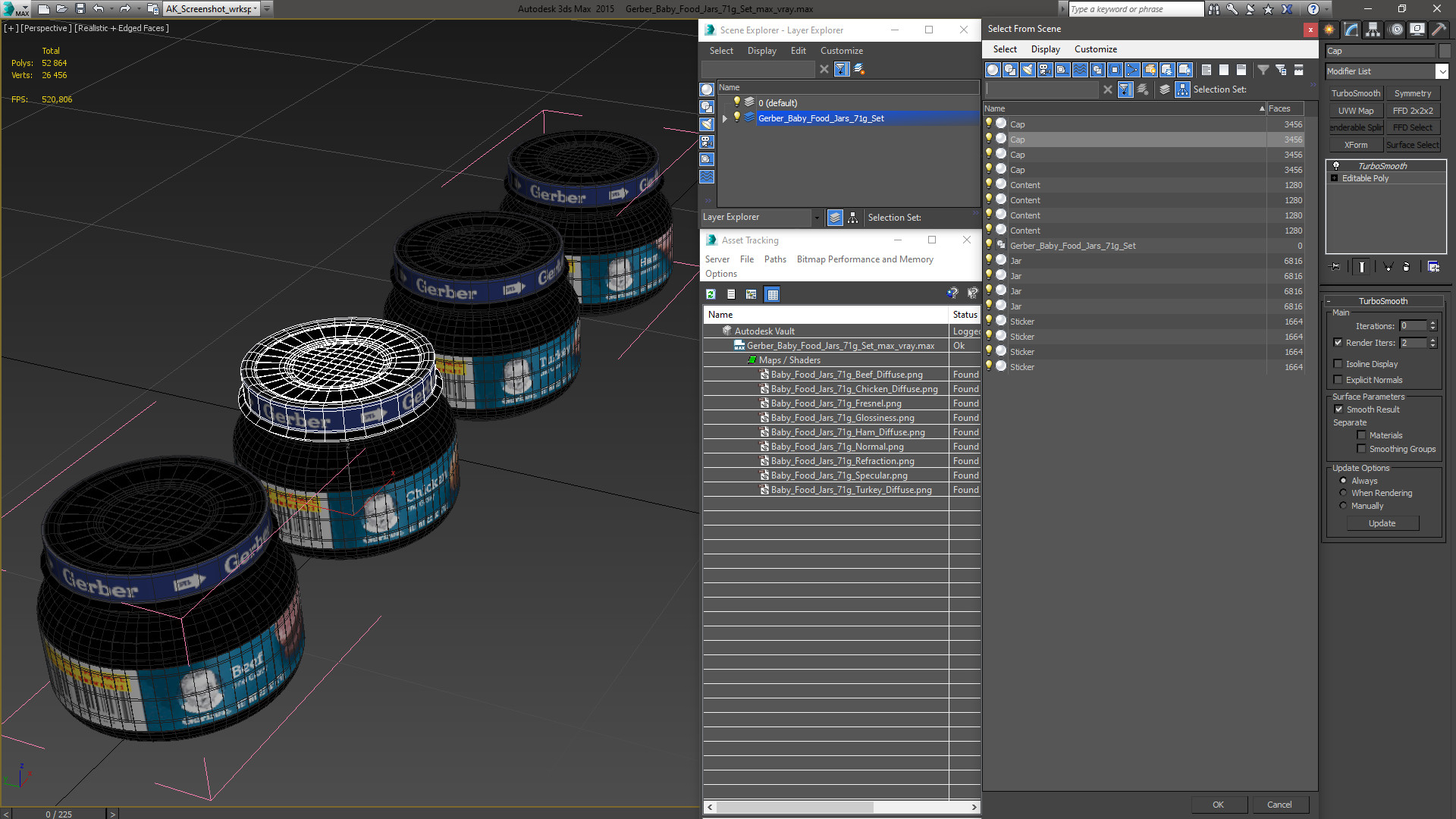Select Manually update option
The width and height of the screenshot is (1456, 819).
pyautogui.click(x=1343, y=506)
